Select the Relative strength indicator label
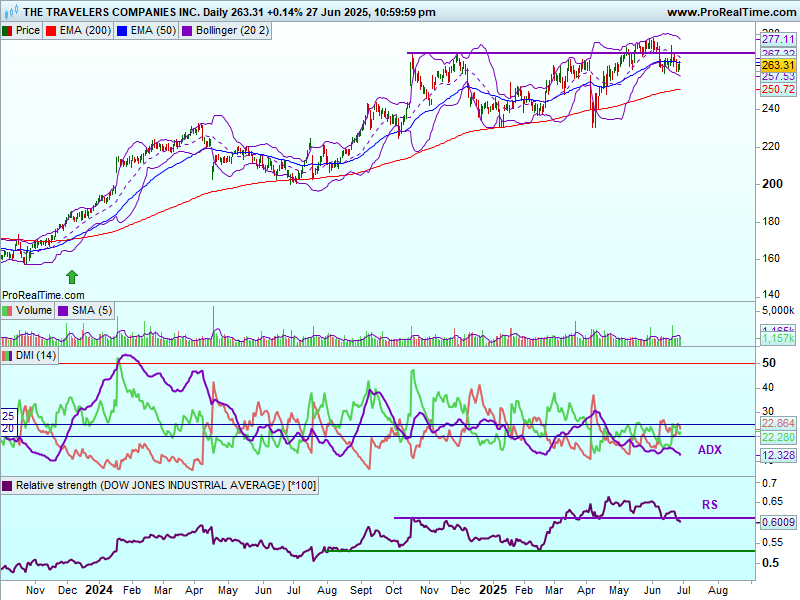 tap(150, 485)
